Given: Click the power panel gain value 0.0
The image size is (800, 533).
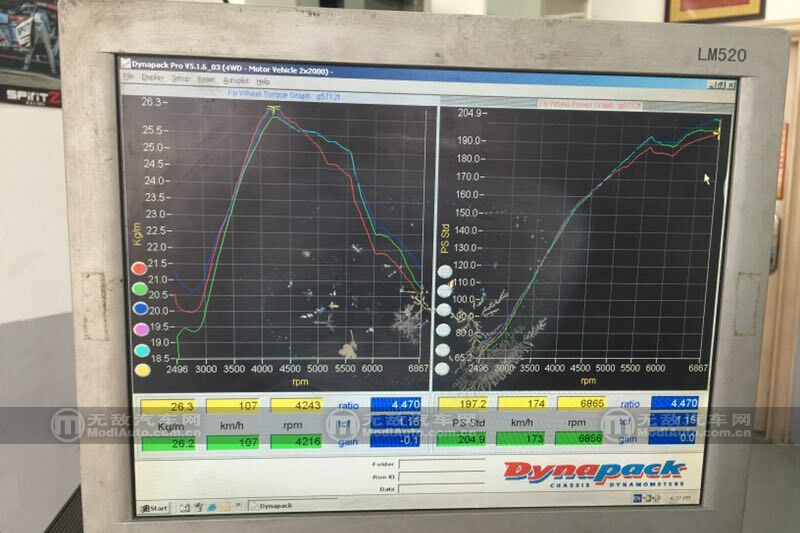Looking at the screenshot, I should (x=672, y=438).
